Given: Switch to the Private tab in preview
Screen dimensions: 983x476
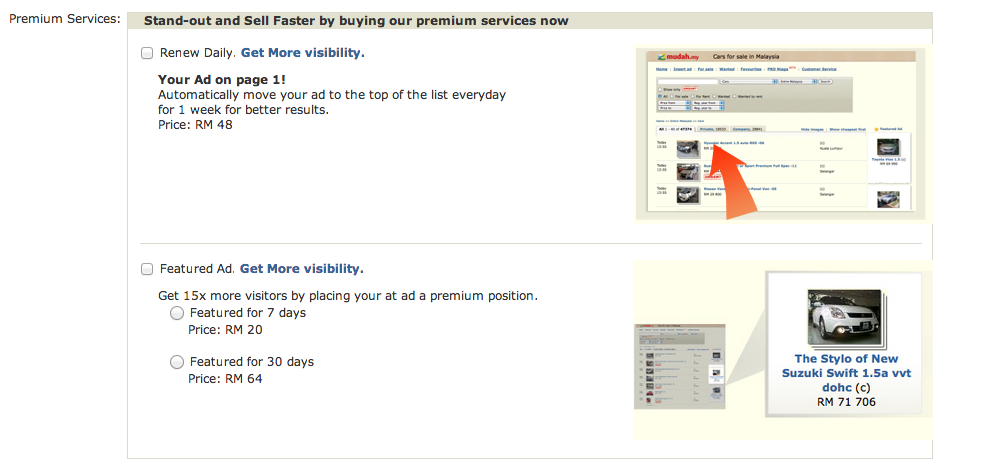Looking at the screenshot, I should pyautogui.click(x=713, y=129).
